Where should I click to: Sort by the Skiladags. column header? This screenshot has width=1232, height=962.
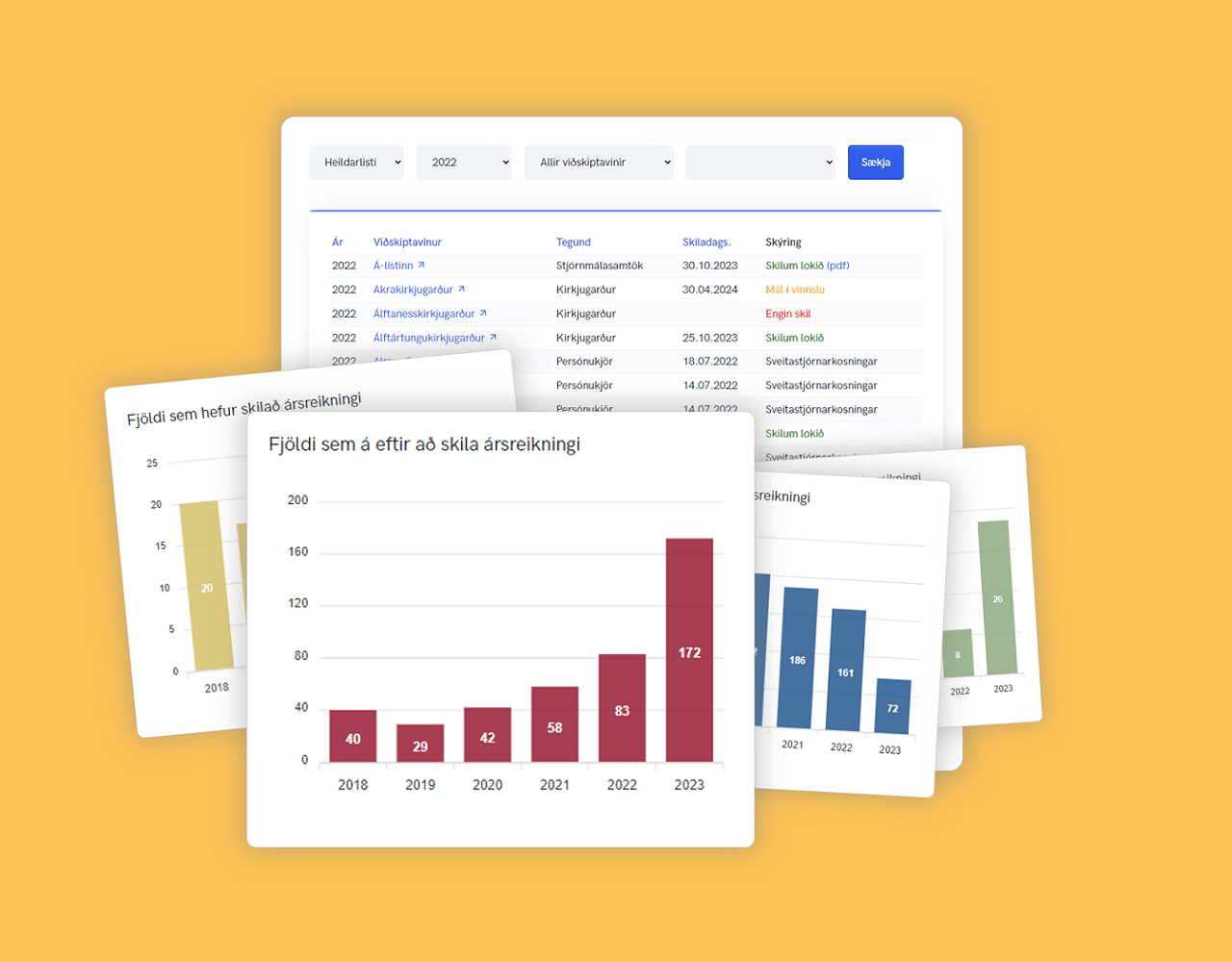click(706, 242)
